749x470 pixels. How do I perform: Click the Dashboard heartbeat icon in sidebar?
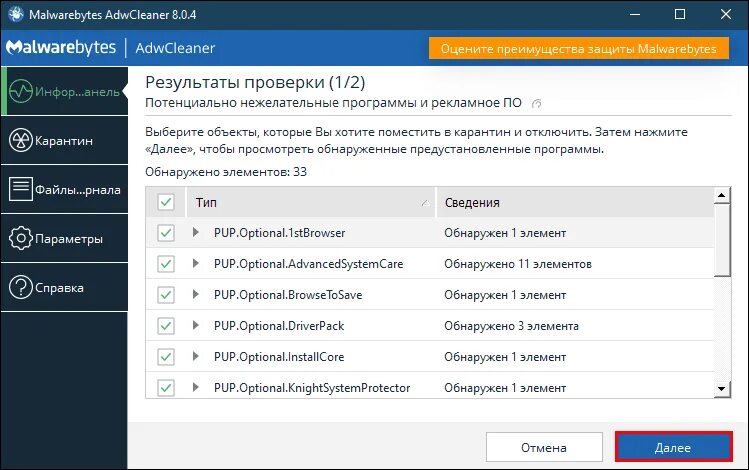point(21,91)
